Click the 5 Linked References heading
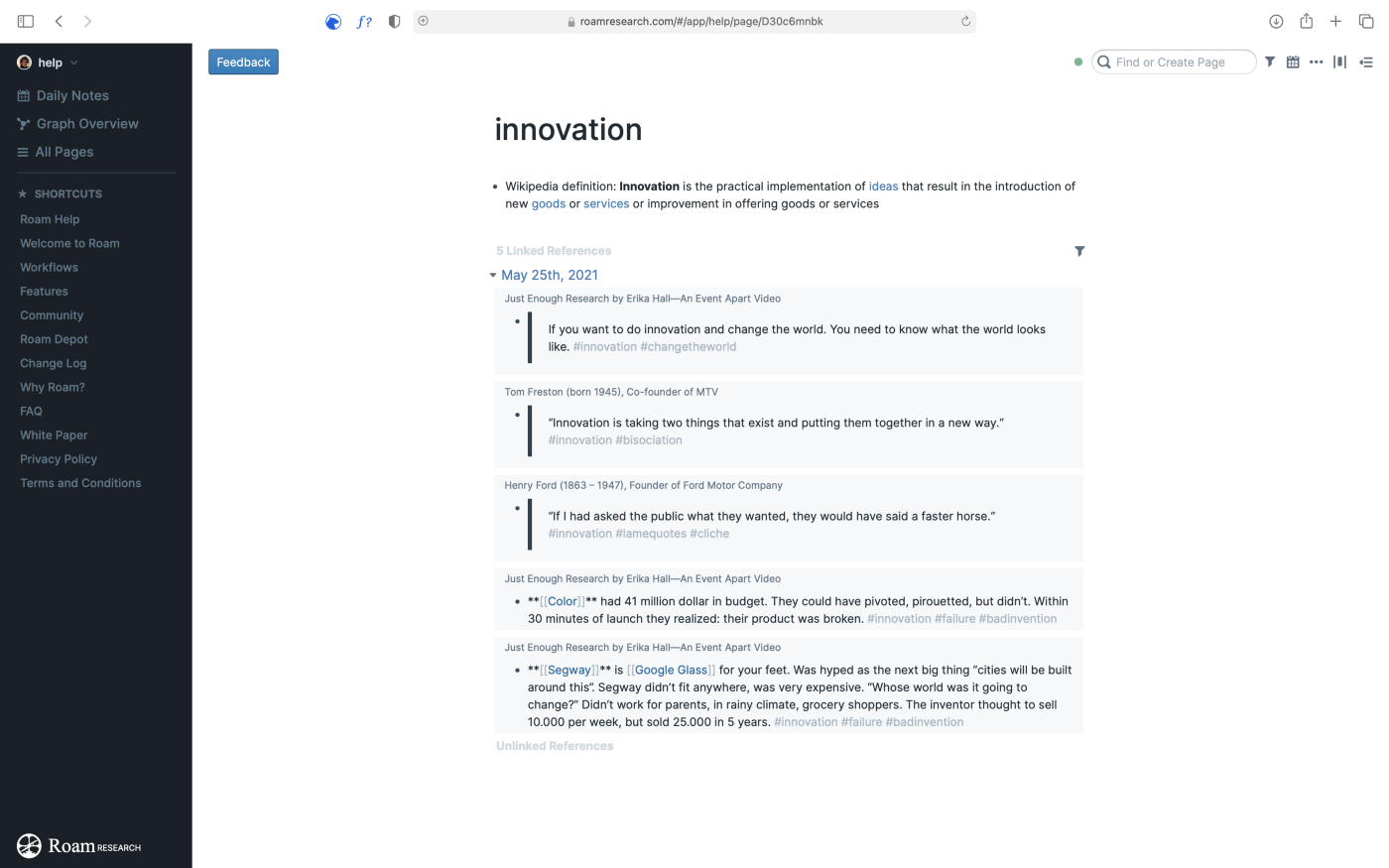1389x868 pixels. tap(554, 251)
